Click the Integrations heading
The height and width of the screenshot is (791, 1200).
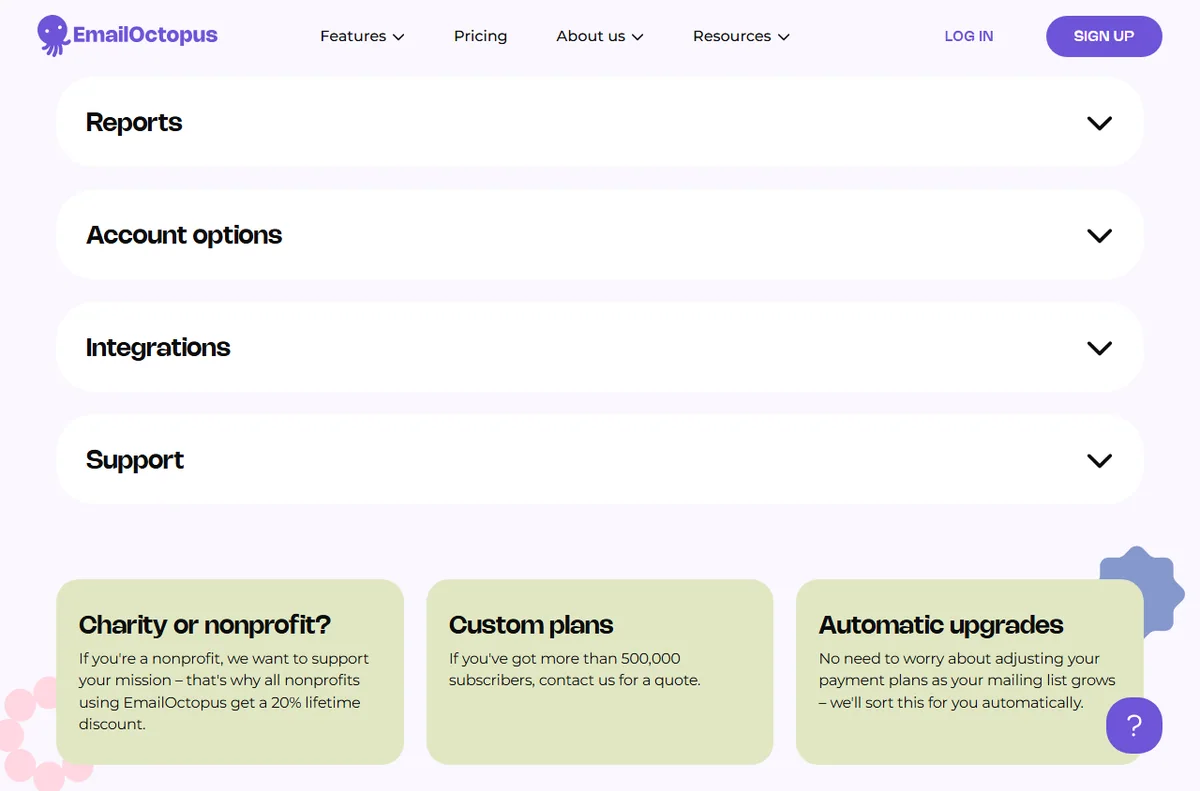(158, 348)
